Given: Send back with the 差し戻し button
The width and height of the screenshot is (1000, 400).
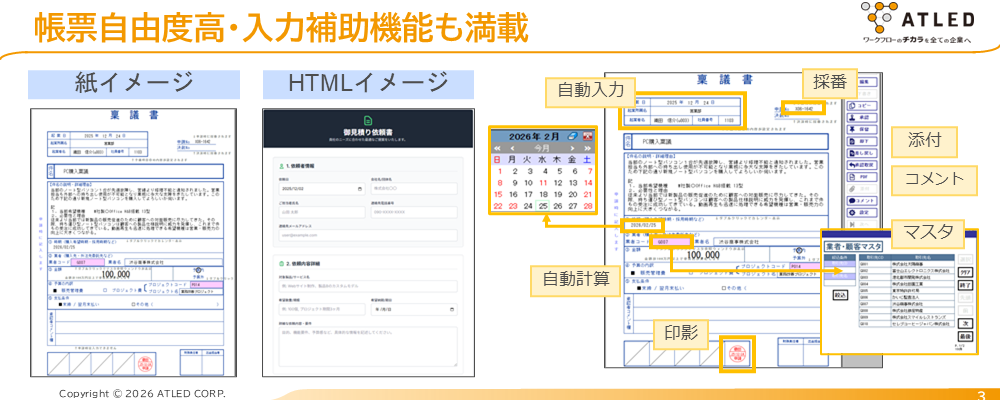Looking at the screenshot, I should click(862, 153).
